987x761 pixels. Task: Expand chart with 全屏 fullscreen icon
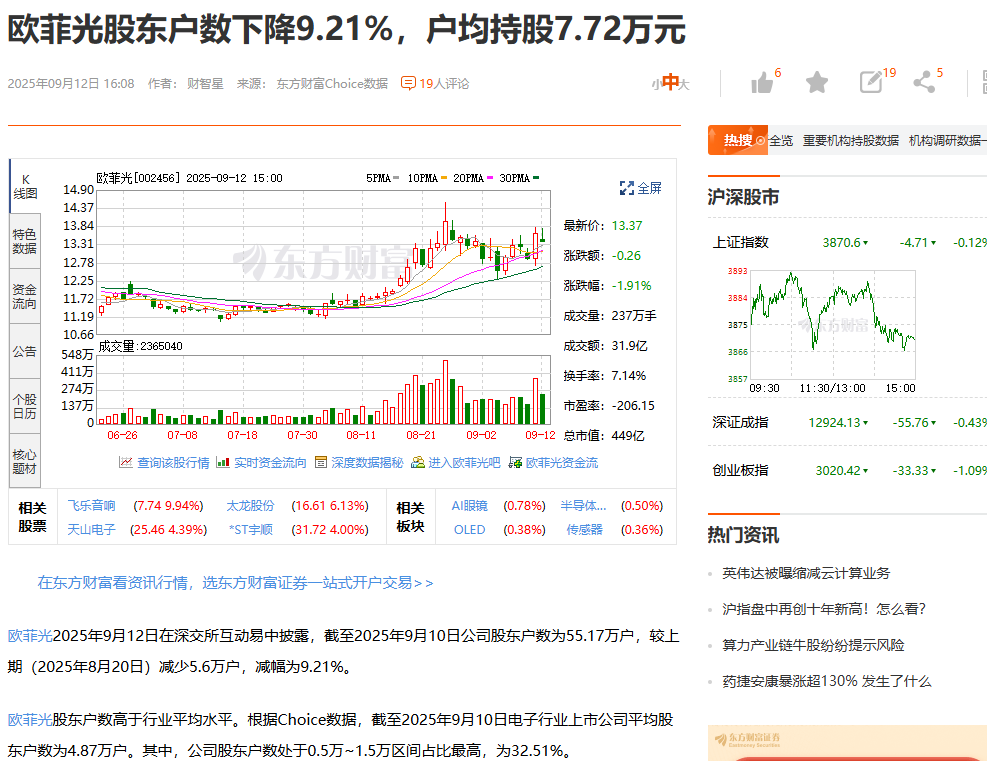click(x=626, y=188)
